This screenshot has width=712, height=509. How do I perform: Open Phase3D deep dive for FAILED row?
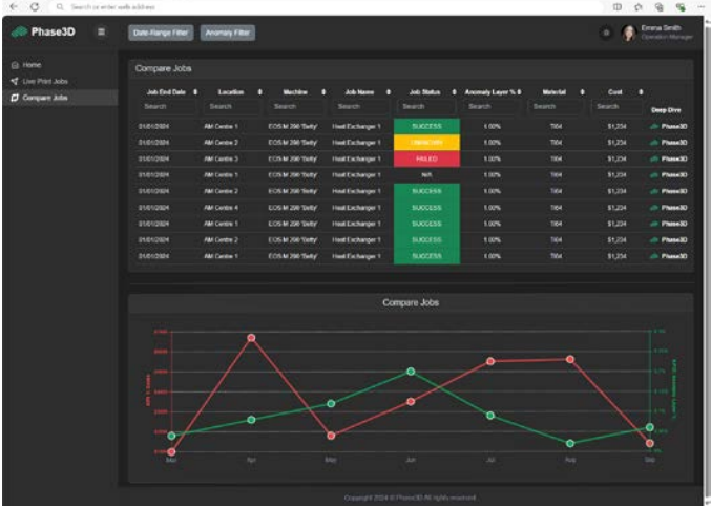point(668,159)
